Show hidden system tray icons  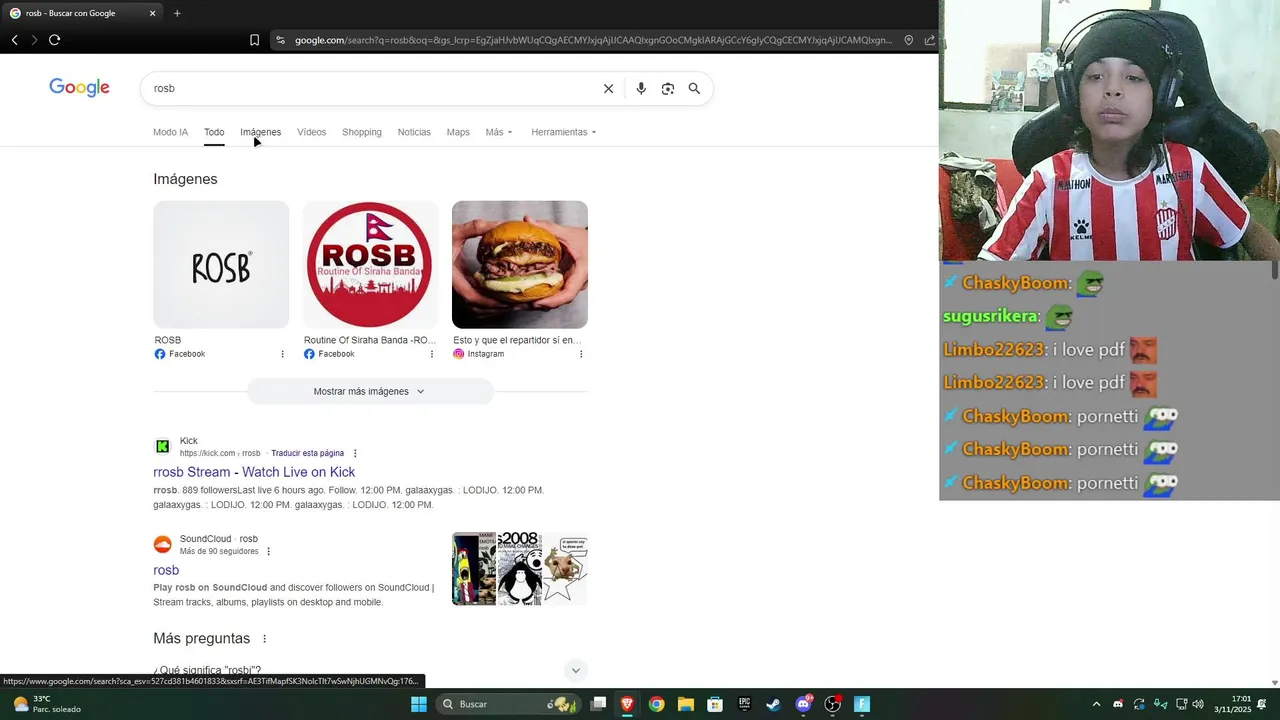(1096, 704)
